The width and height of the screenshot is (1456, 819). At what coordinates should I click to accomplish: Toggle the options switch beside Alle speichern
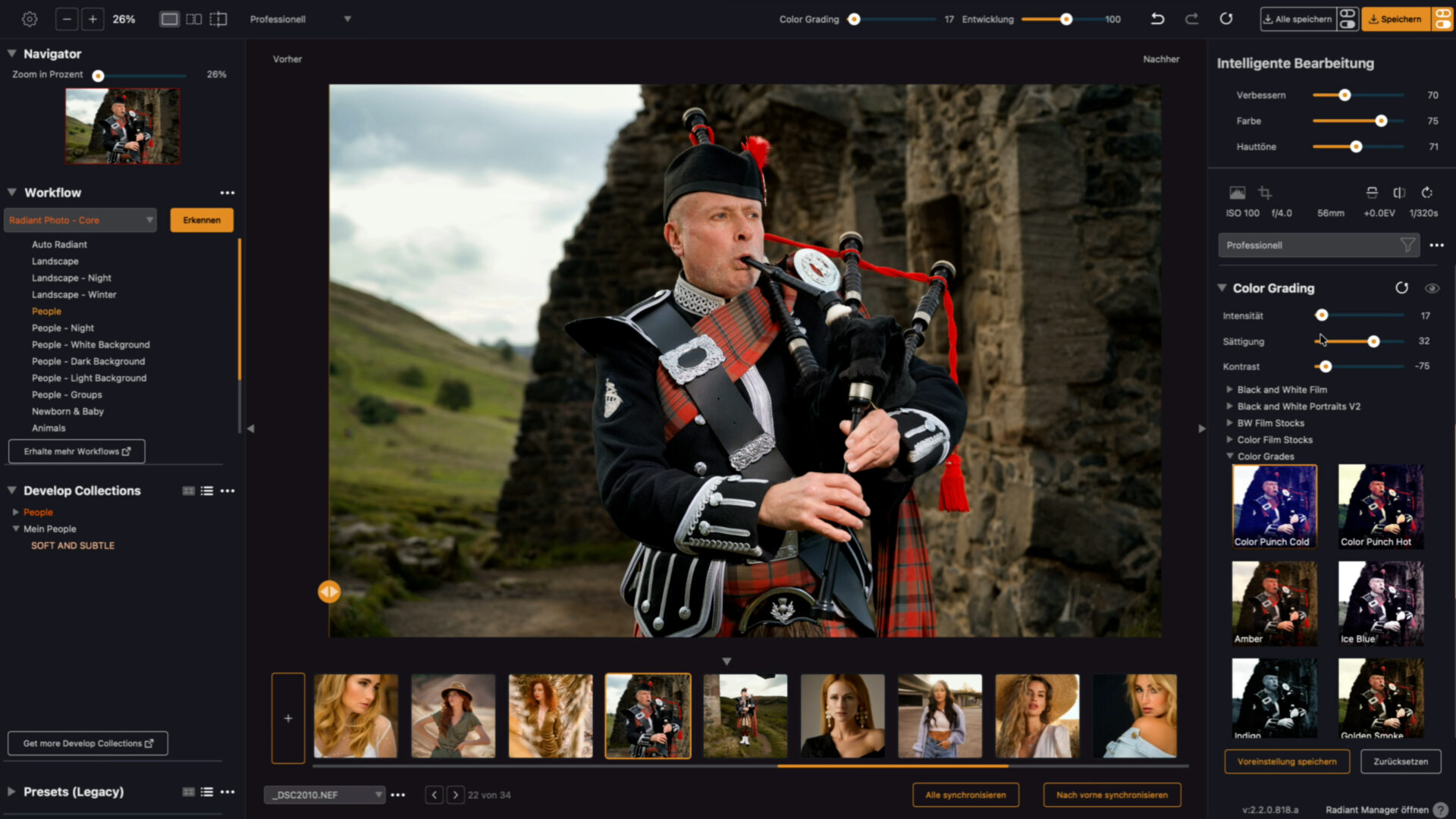tap(1348, 19)
